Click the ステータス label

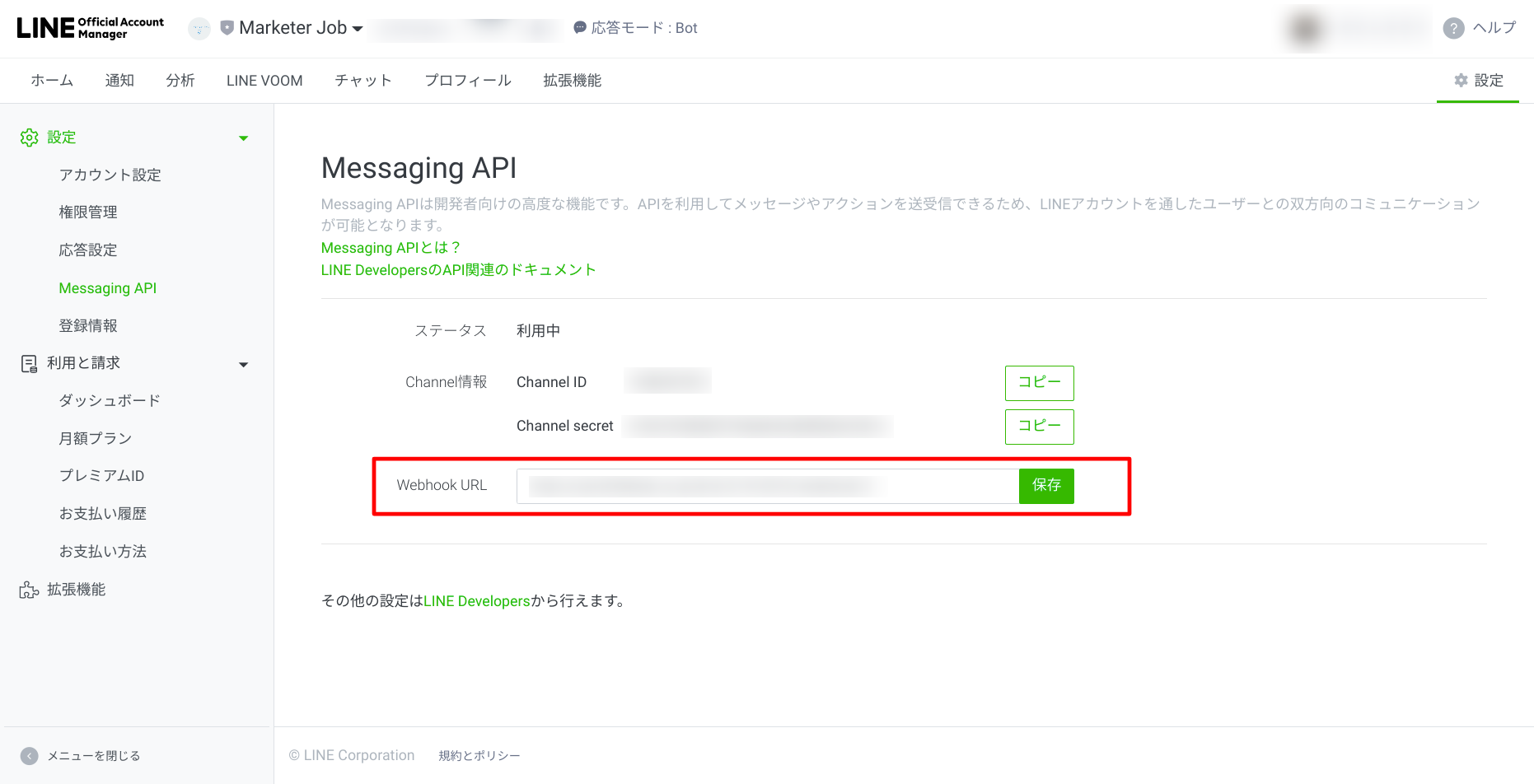[451, 331]
